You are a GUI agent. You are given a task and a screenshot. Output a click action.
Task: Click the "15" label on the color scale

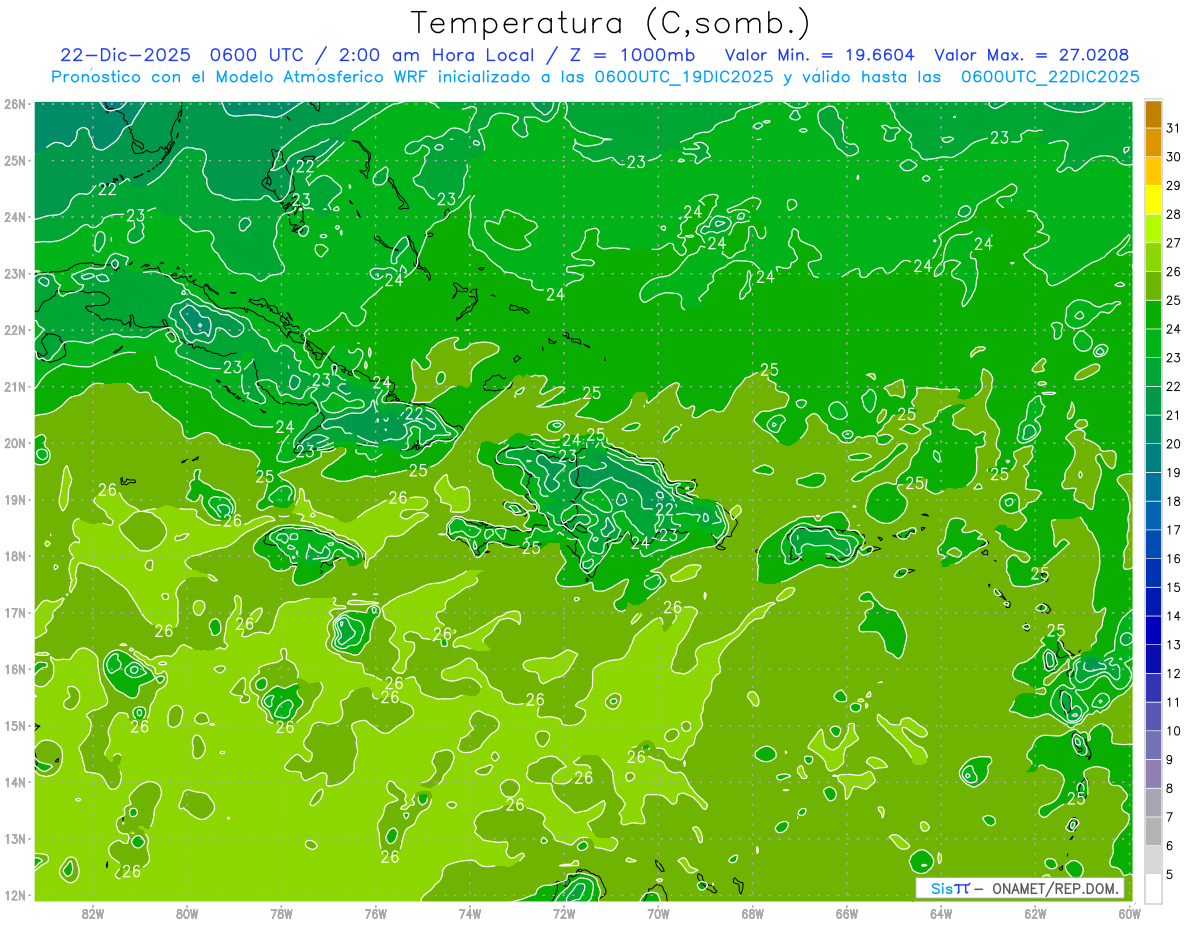click(x=1173, y=587)
